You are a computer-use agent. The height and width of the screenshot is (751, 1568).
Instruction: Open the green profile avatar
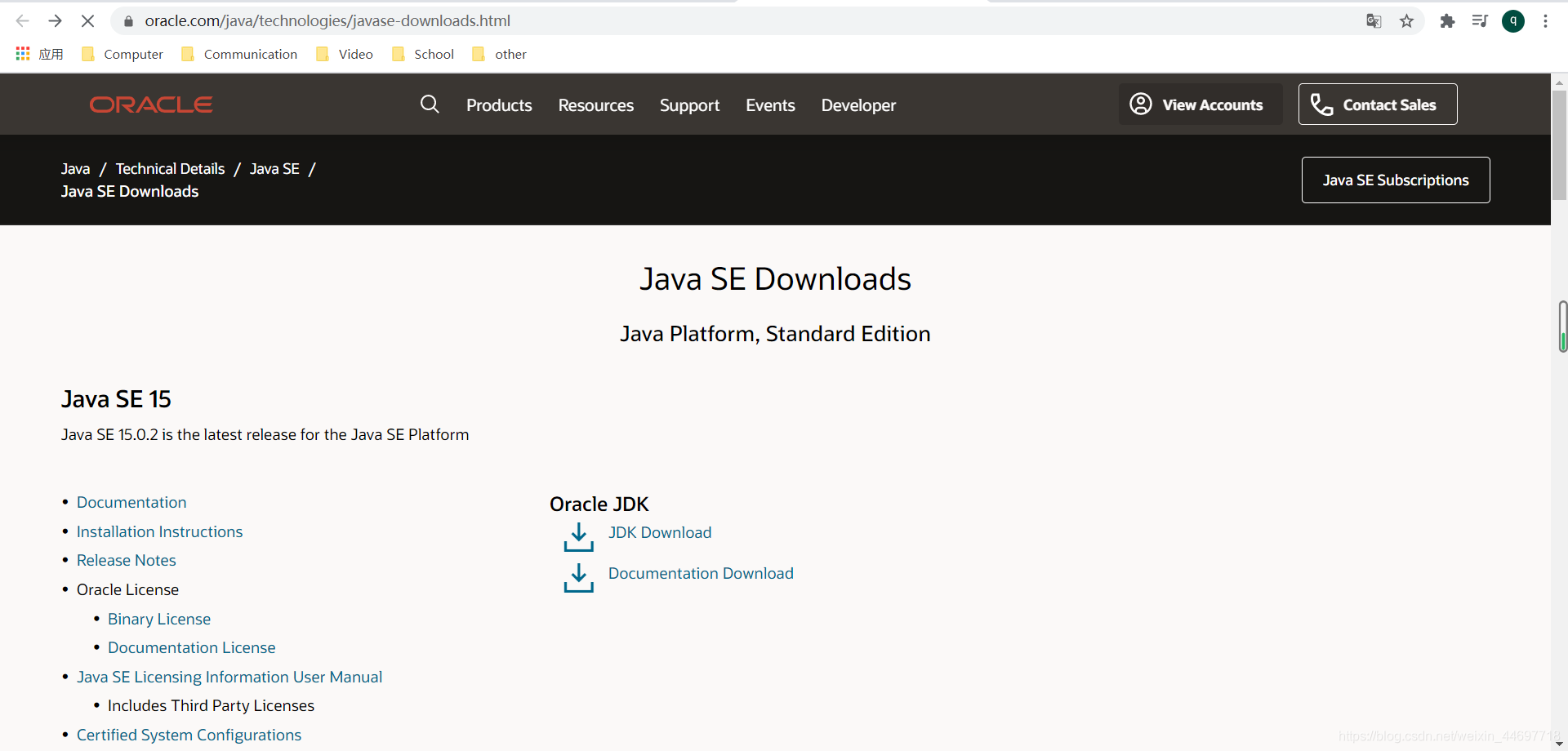pos(1513,21)
